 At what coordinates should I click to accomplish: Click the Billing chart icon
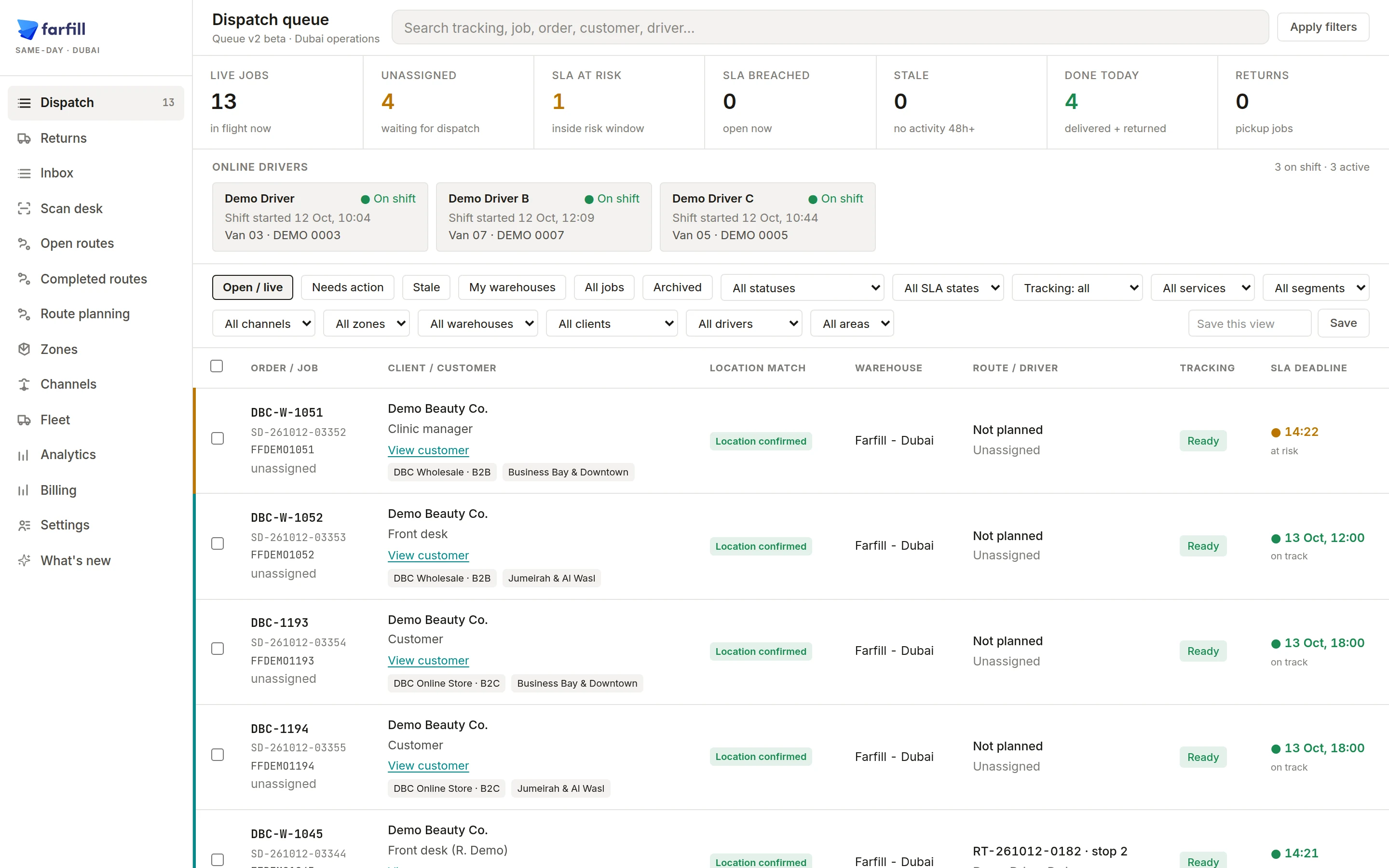[x=24, y=490]
